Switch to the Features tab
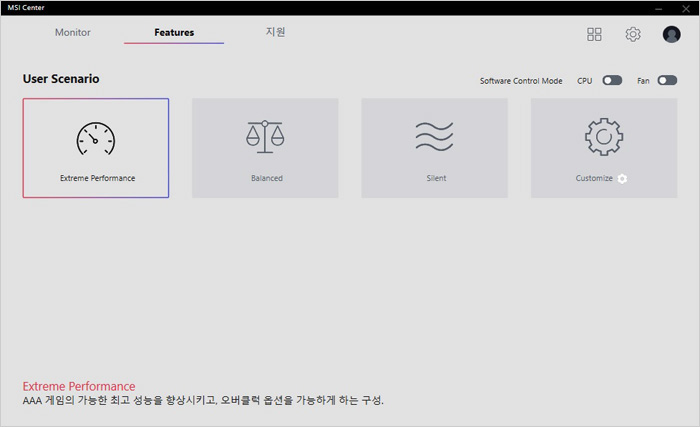Image resolution: width=700 pixels, height=427 pixels. pos(174,32)
